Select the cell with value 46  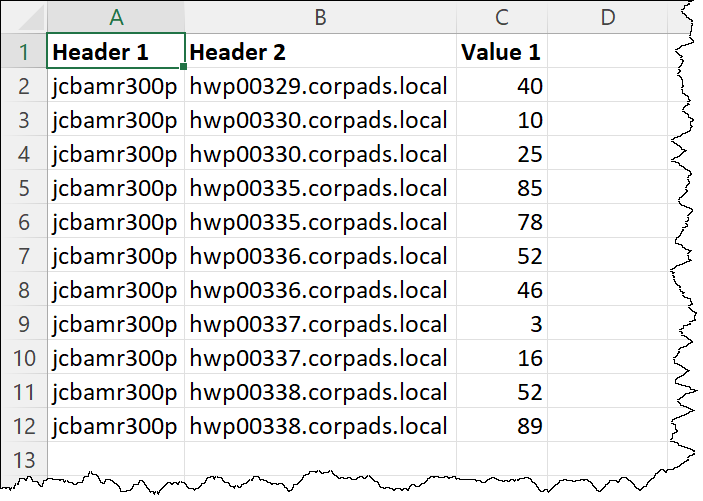coord(502,290)
